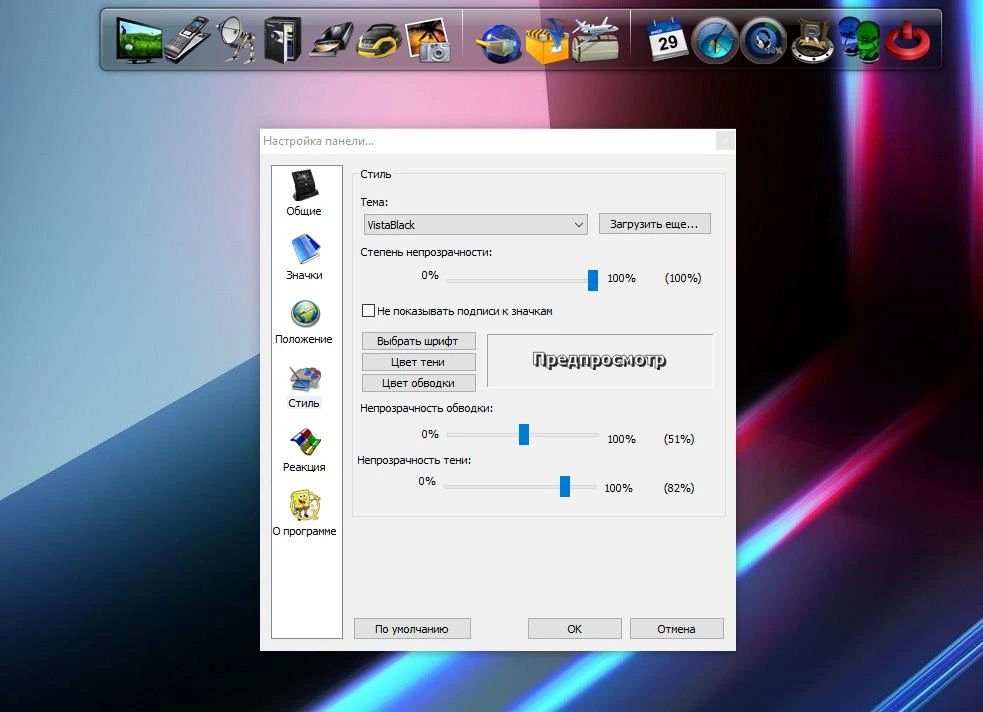Image resolution: width=983 pixels, height=712 pixels.
Task: Go to the Реакция section
Action: [304, 450]
